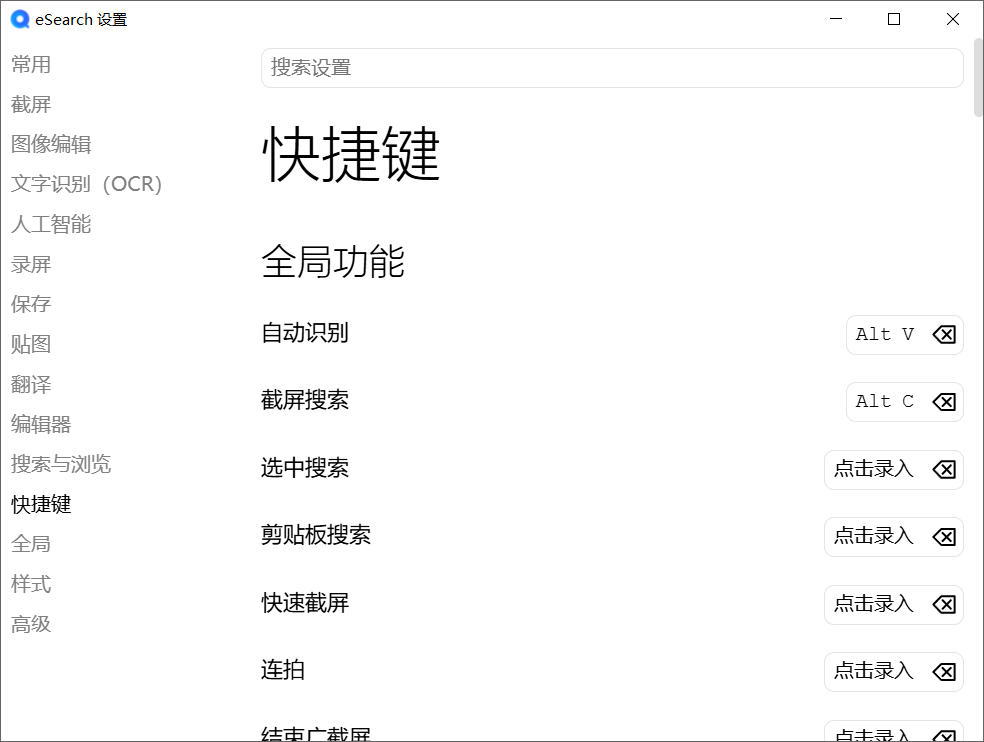Image resolution: width=984 pixels, height=742 pixels.
Task: Click 点击录入 for 连拍
Action: pos(874,672)
